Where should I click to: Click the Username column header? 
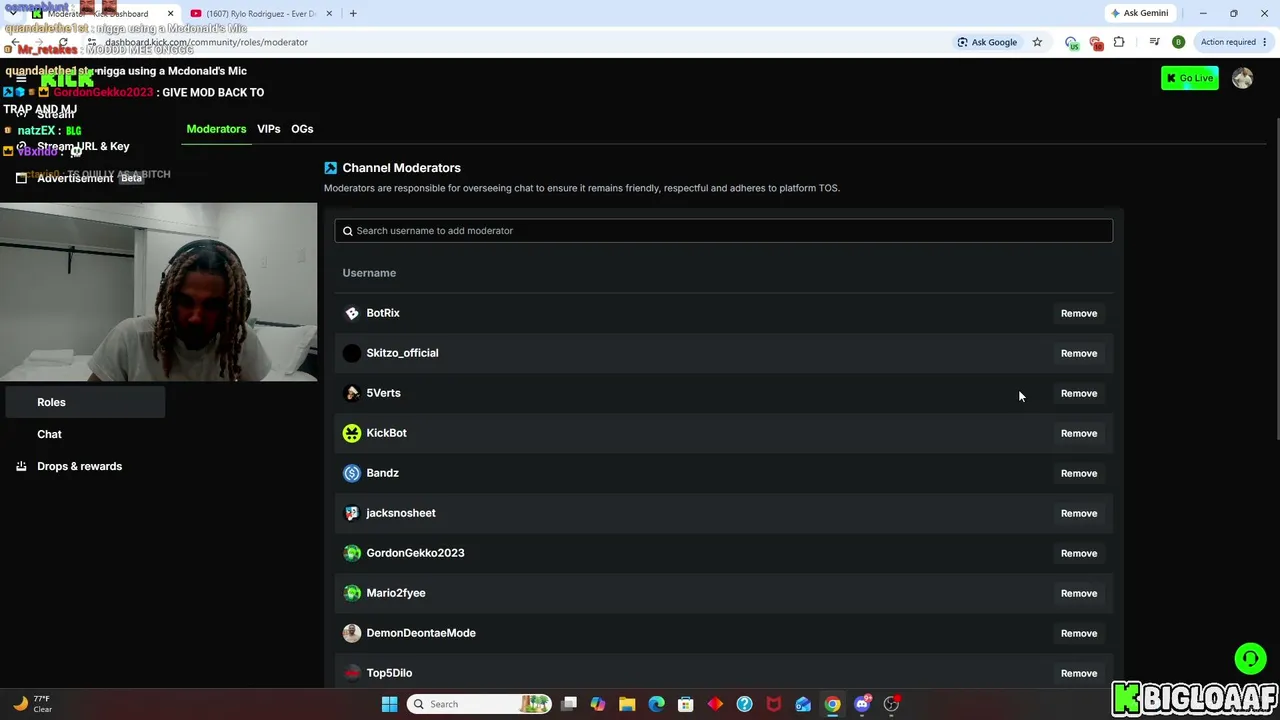(x=369, y=273)
